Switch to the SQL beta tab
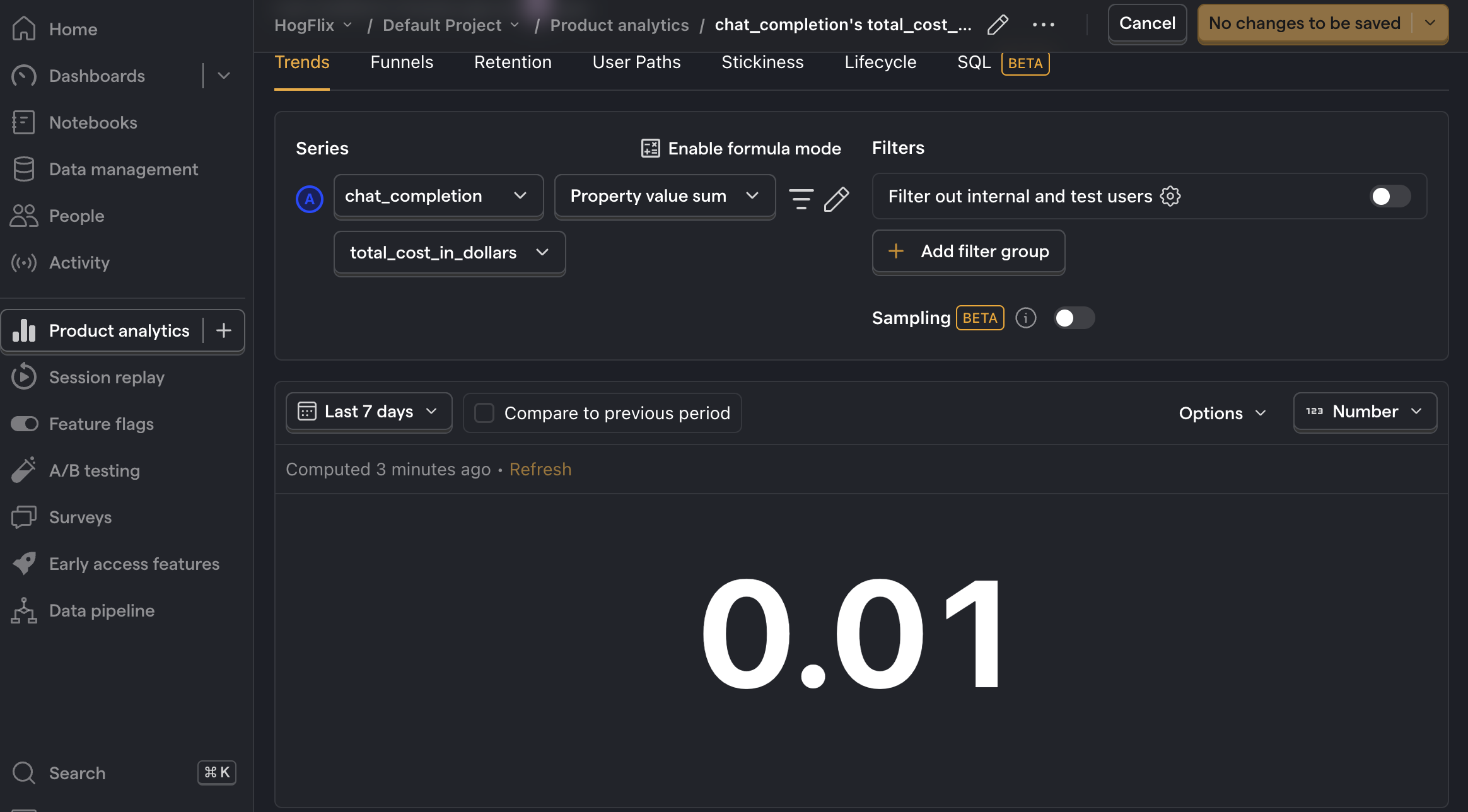The image size is (1468, 812). (x=1003, y=62)
